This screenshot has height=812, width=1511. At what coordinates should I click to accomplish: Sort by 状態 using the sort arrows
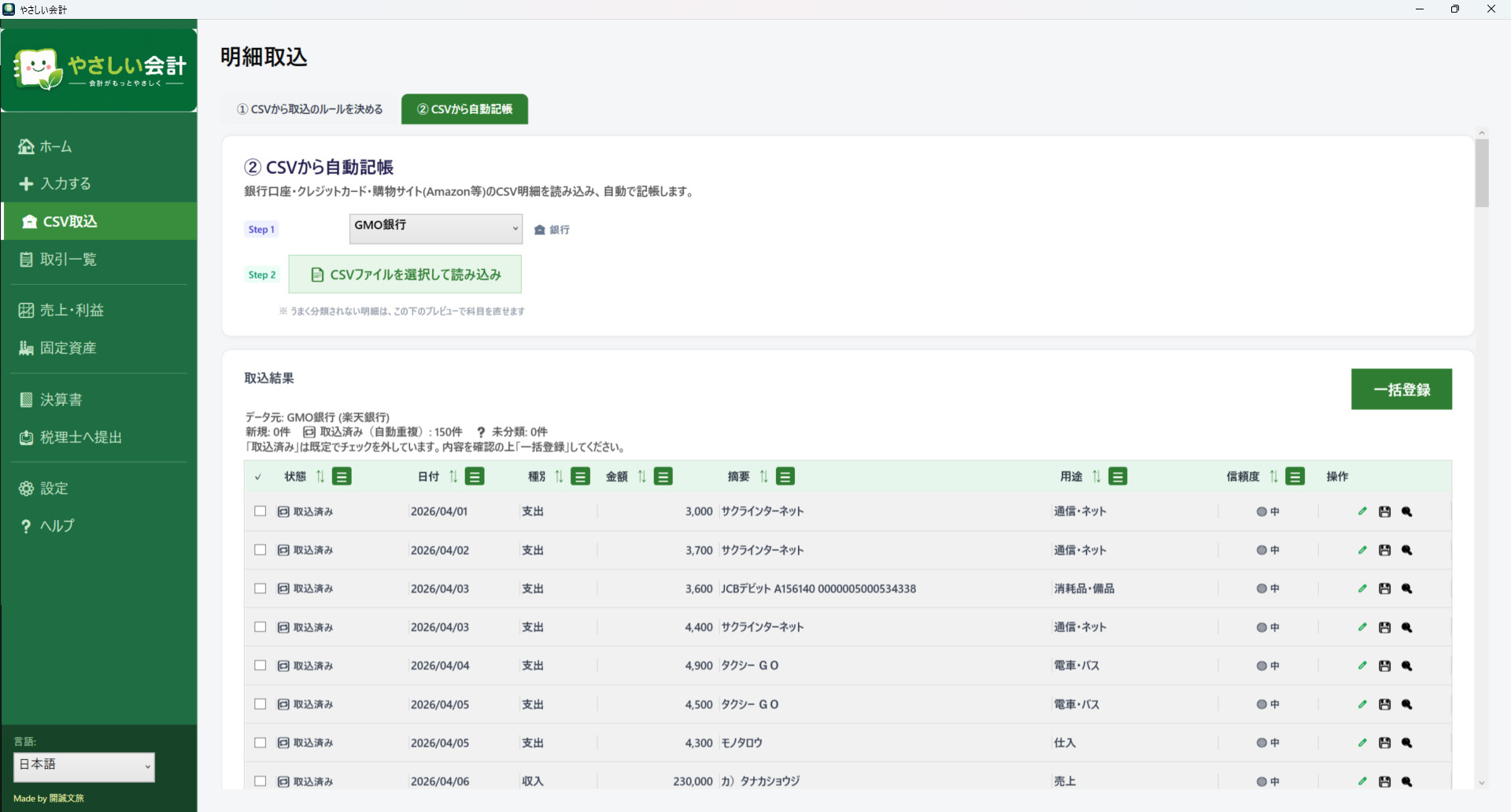(x=320, y=476)
